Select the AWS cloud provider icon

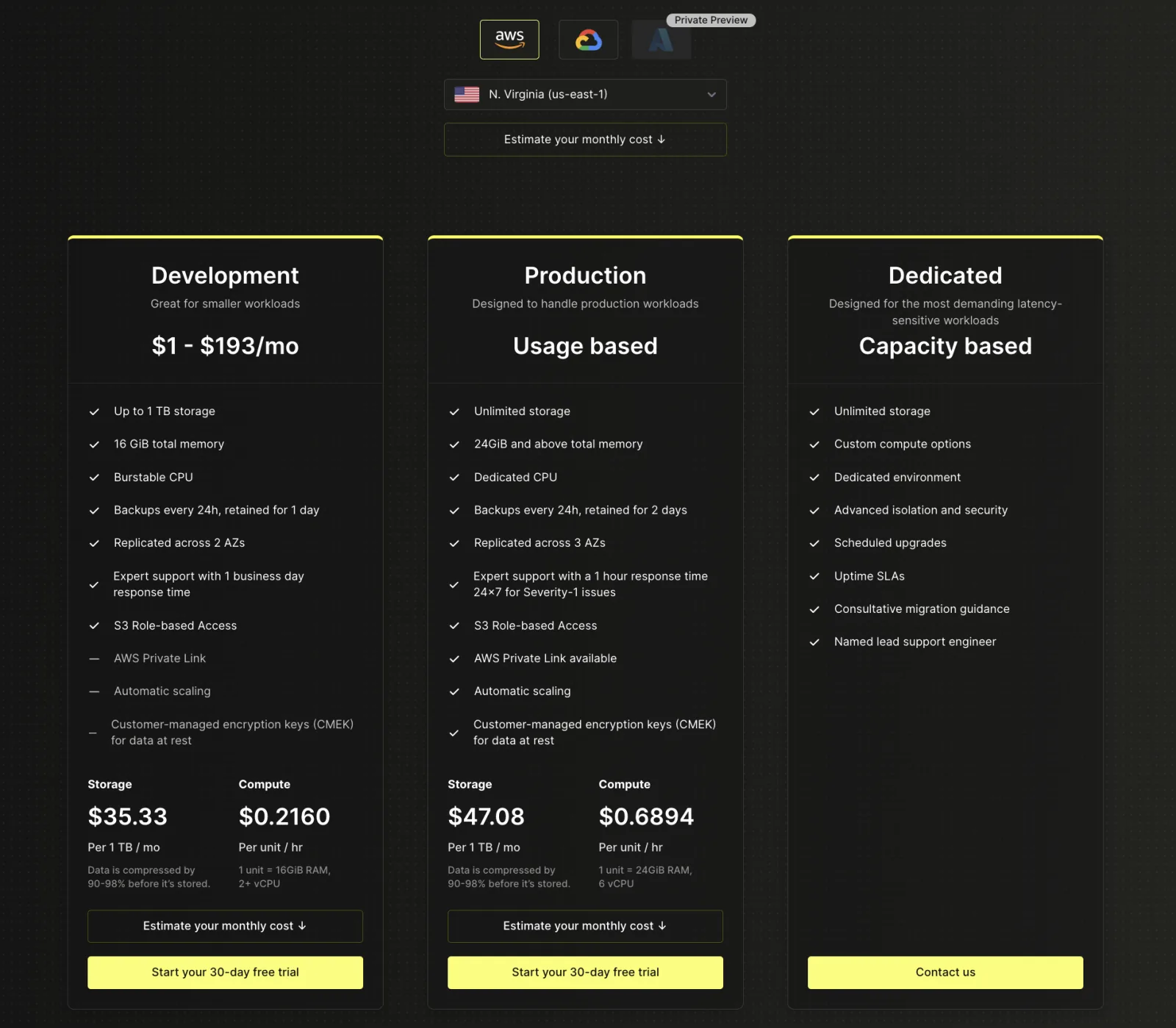tap(509, 40)
